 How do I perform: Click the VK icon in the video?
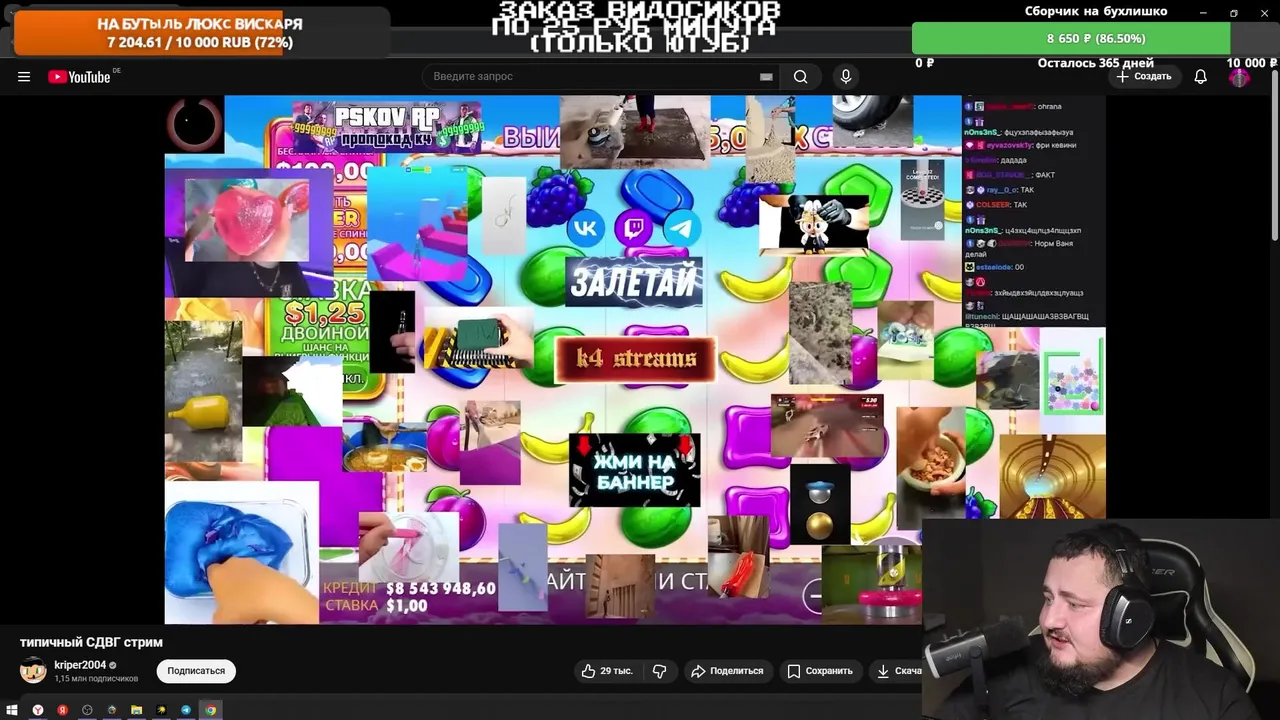[585, 229]
